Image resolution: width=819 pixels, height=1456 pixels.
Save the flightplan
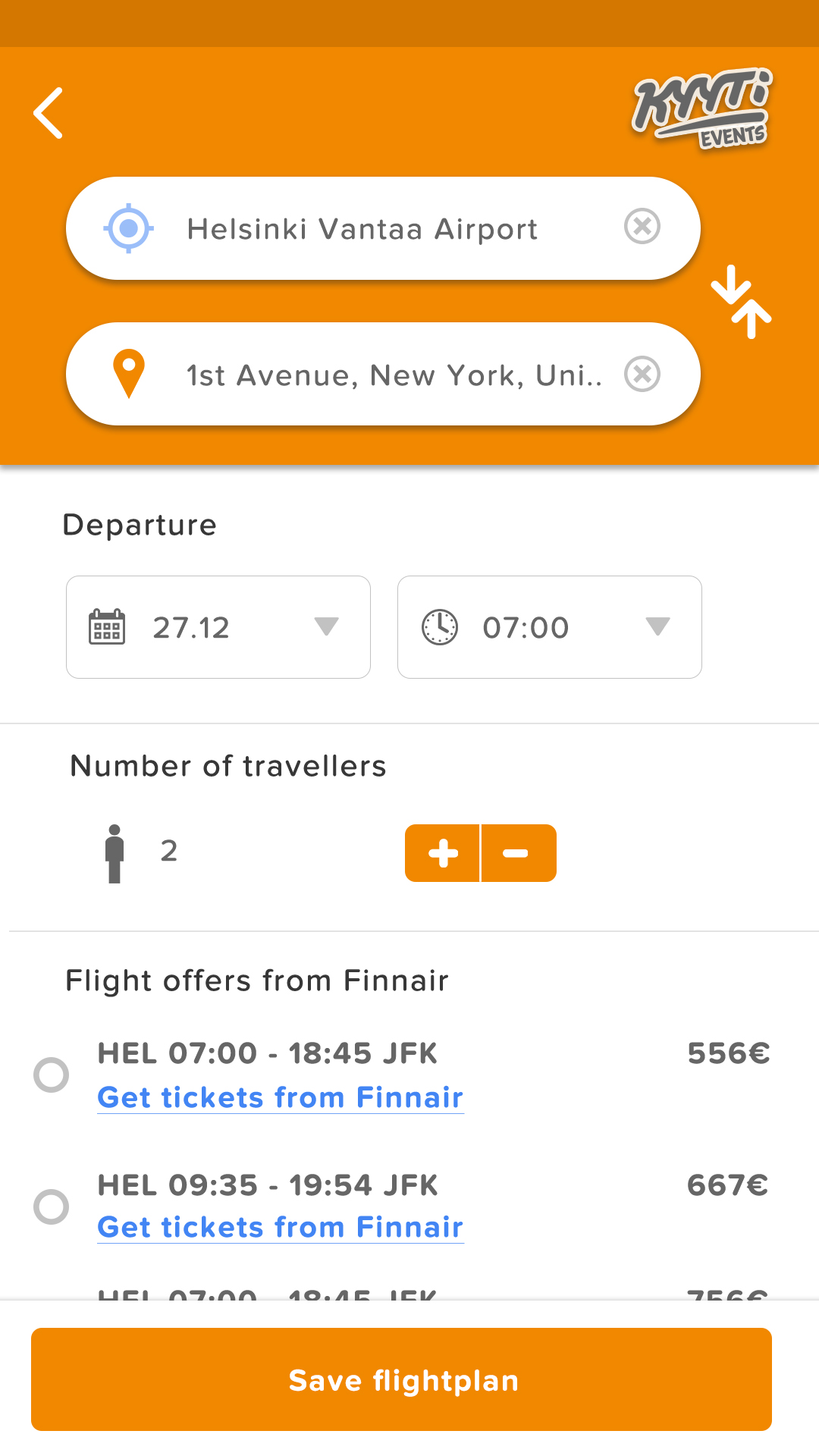[401, 1379]
